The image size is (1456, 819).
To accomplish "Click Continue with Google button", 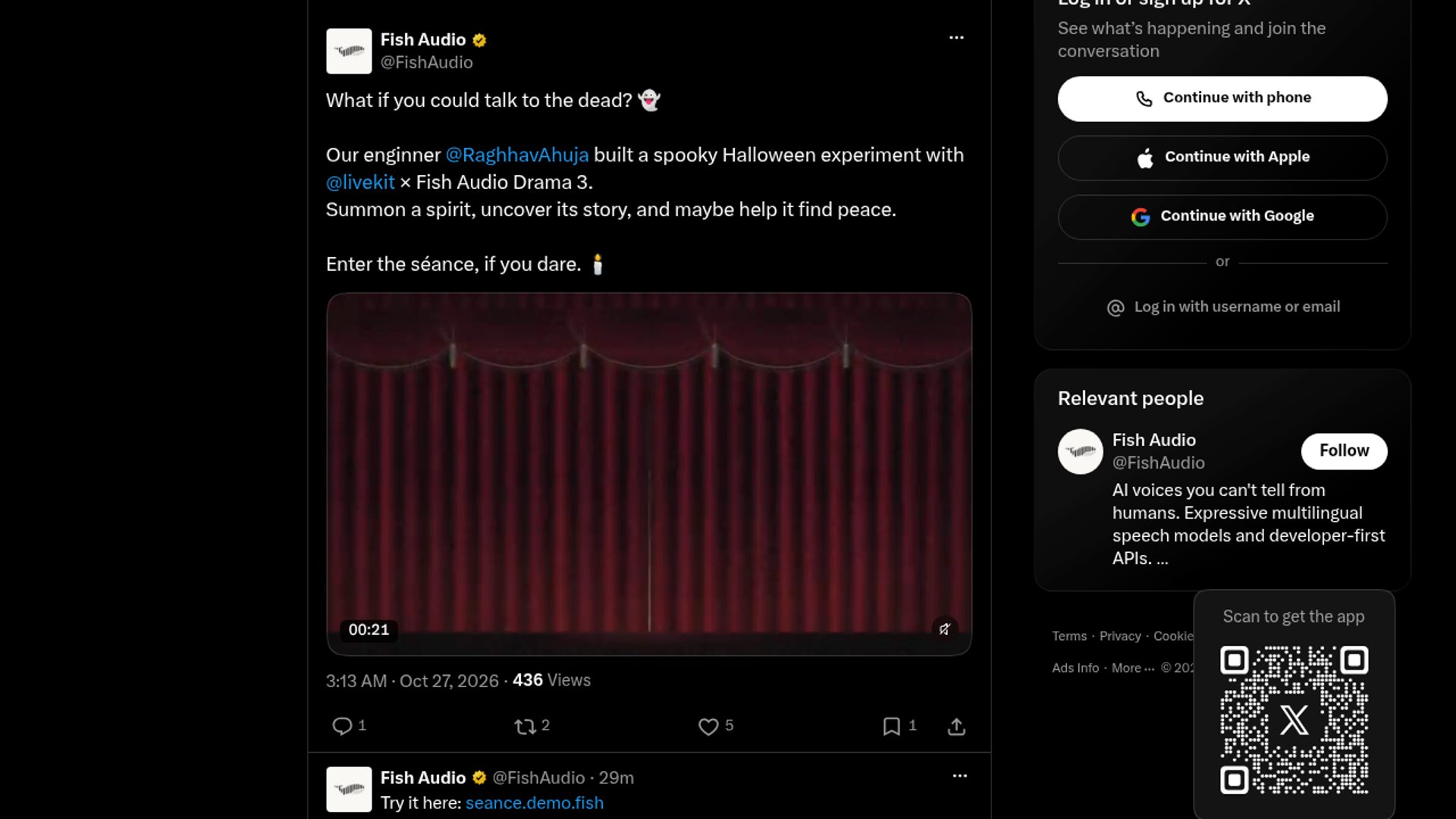I will click(x=1222, y=217).
